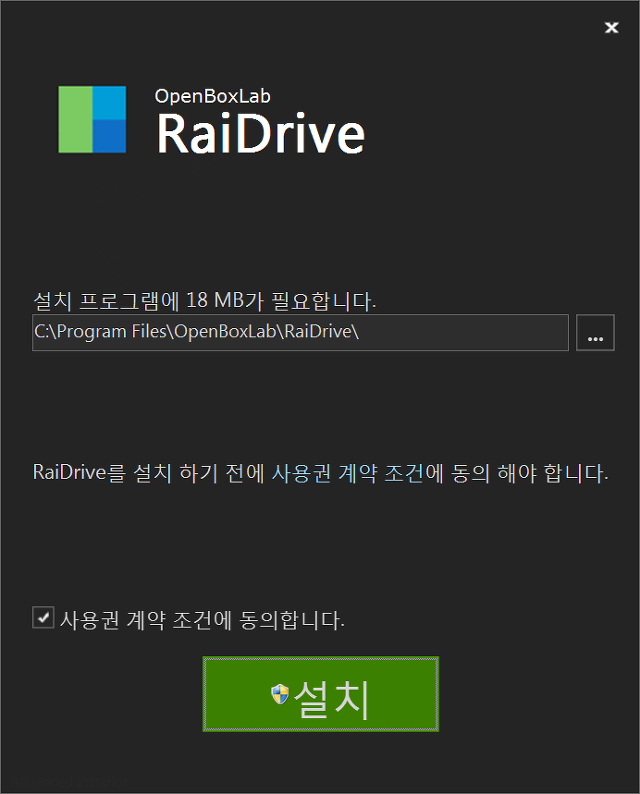Click the RaiDrive green and blue logo

pos(92,120)
